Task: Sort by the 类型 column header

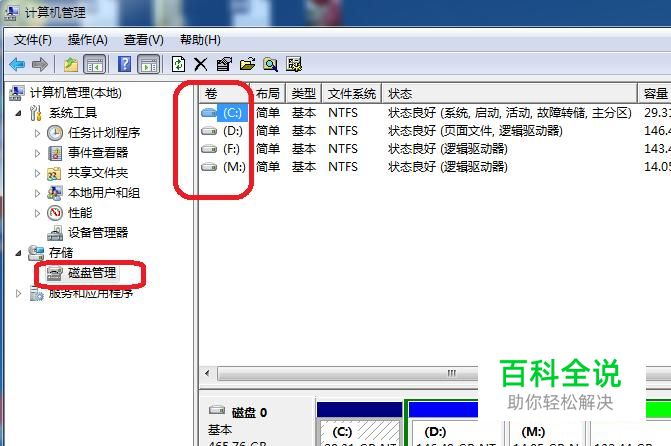Action: coord(304,93)
